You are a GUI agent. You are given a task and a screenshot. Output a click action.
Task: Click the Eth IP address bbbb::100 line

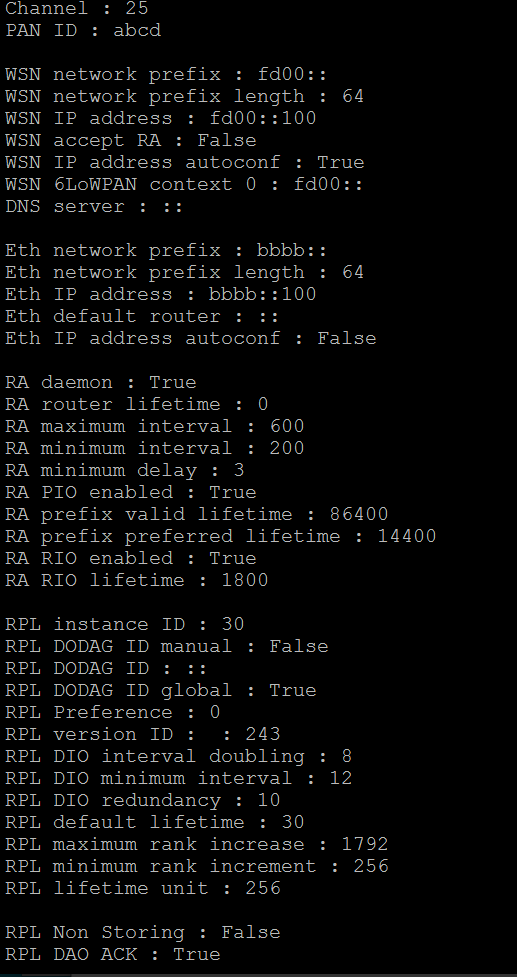pyautogui.click(x=161, y=294)
